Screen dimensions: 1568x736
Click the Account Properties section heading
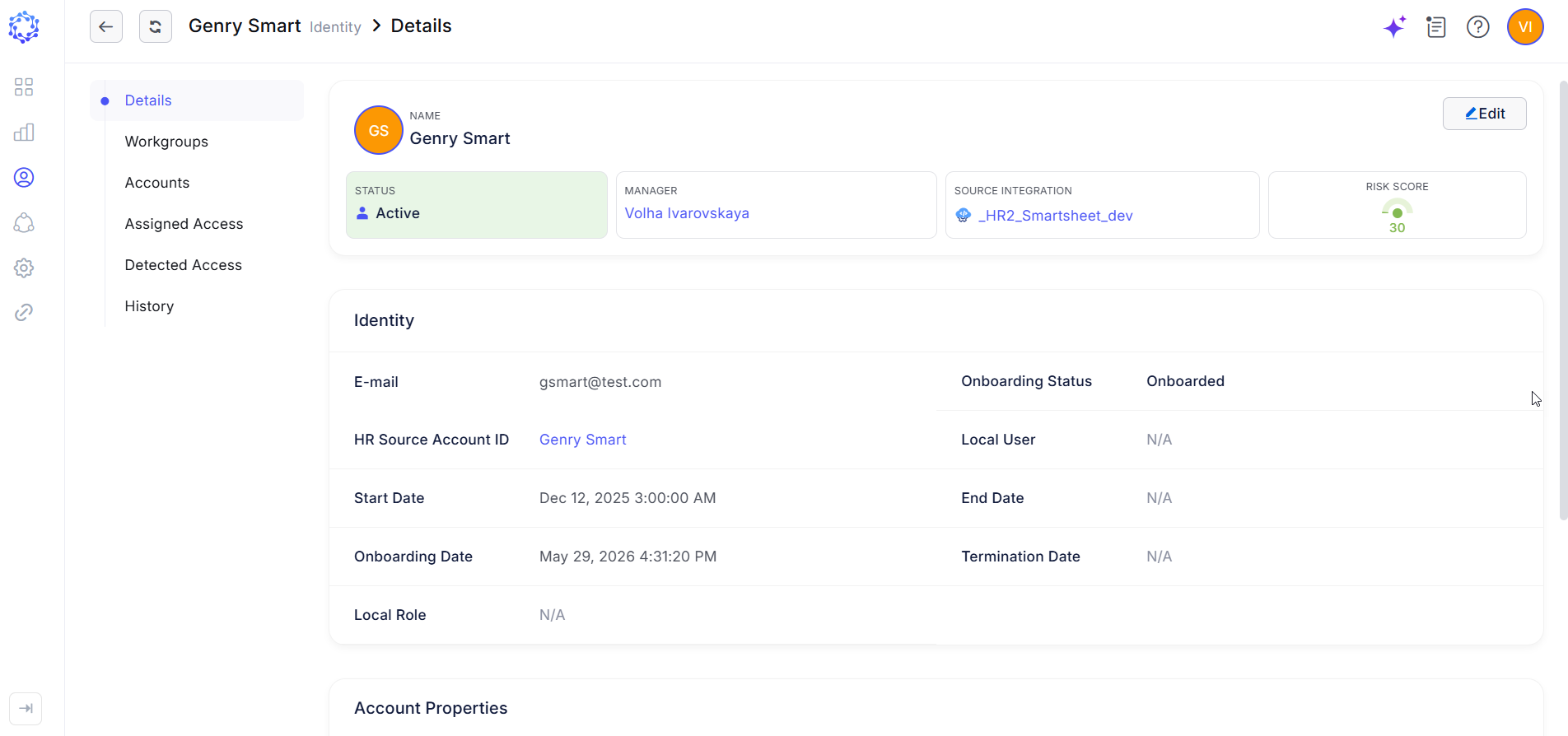431,708
